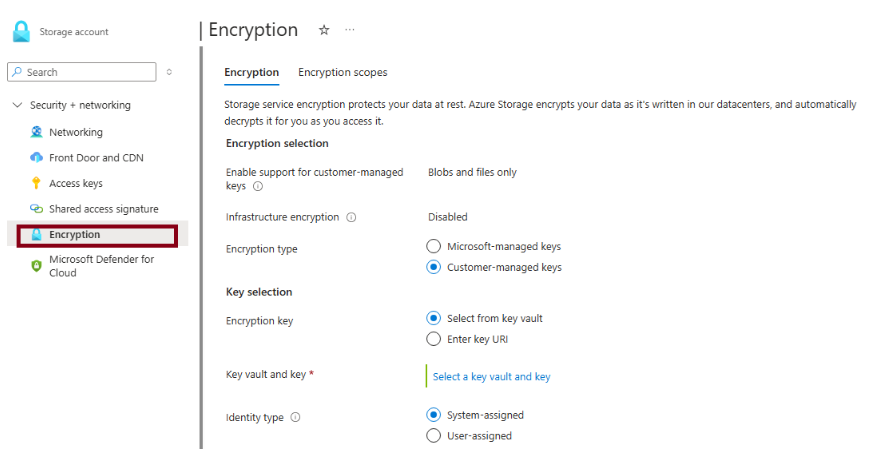Switch to the Encryption scopes tab
Image resolution: width=872 pixels, height=457 pixels.
[342, 72]
